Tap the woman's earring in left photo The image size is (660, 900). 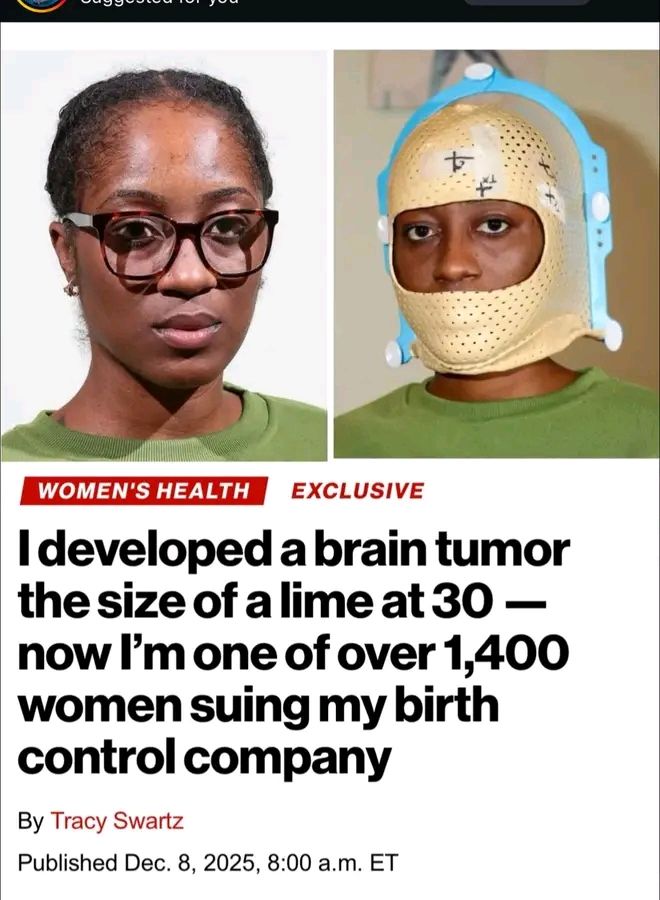click(71, 287)
